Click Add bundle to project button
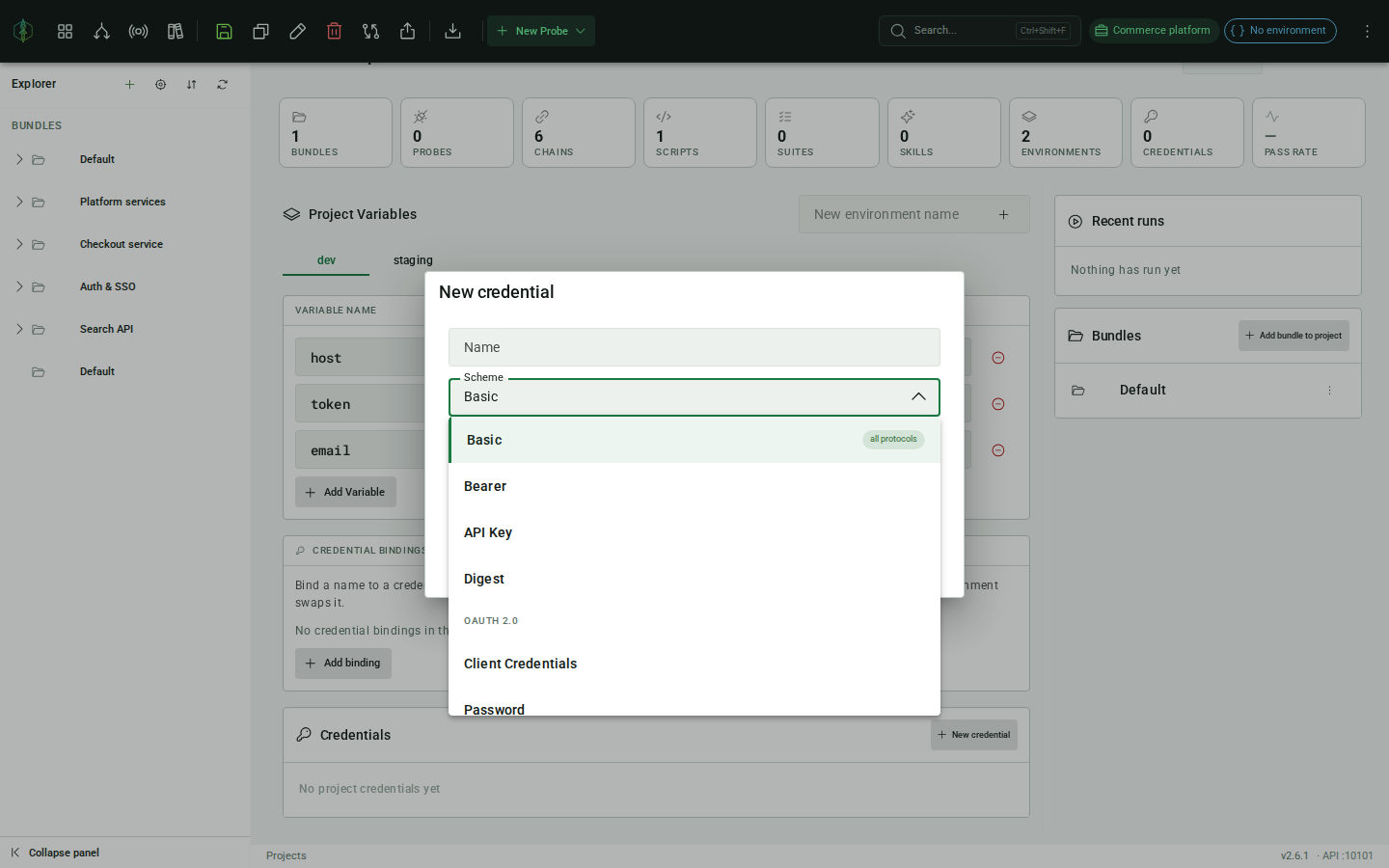 coord(1294,336)
